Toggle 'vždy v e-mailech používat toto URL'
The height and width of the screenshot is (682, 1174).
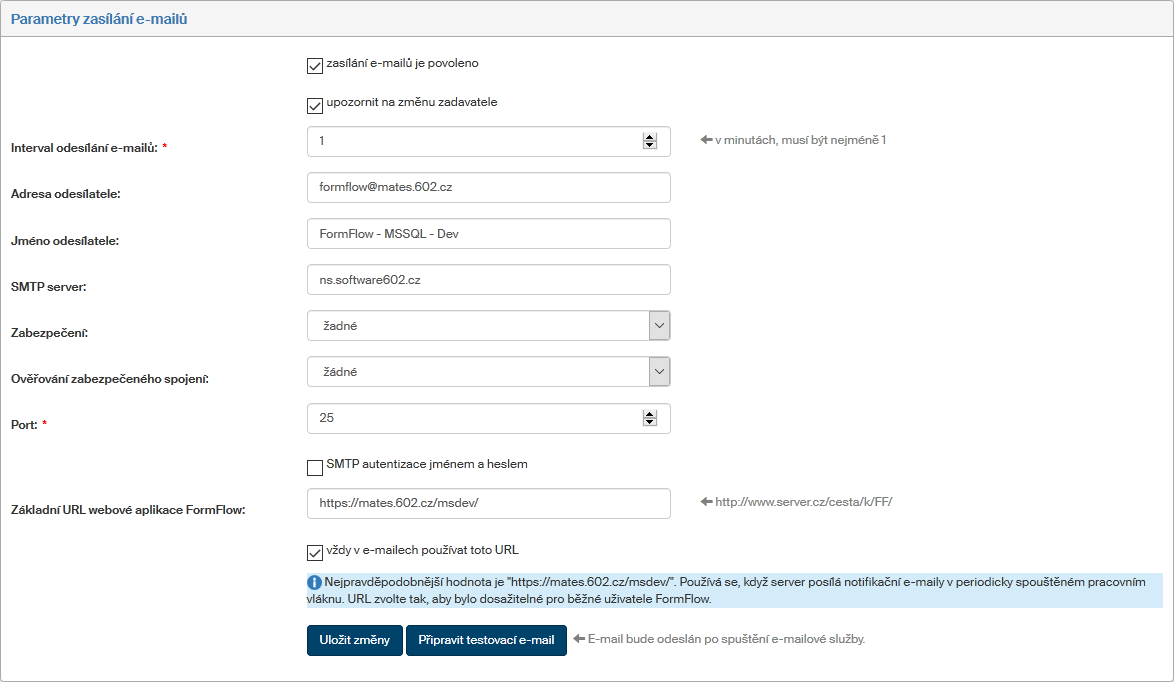point(315,553)
